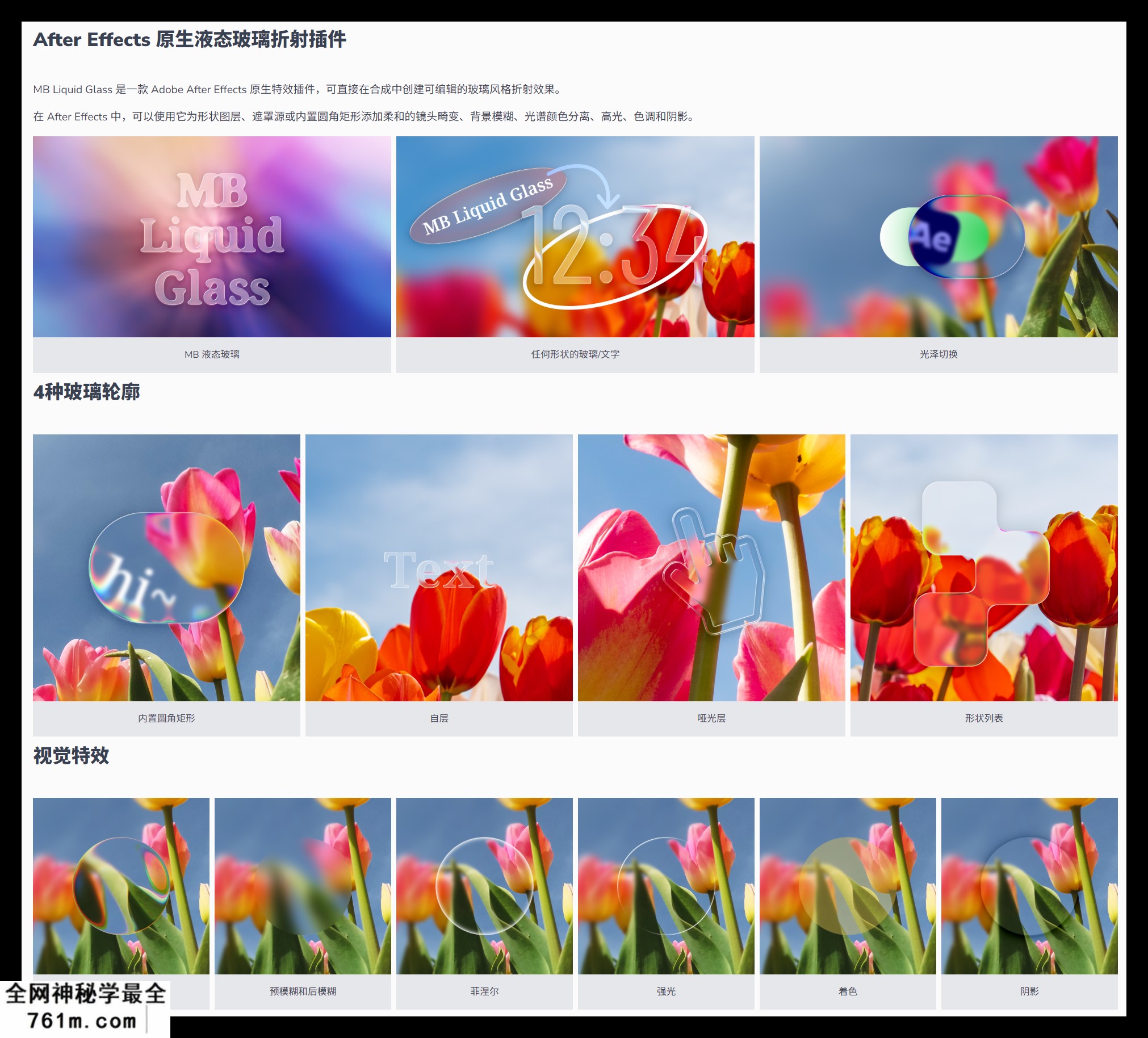Click the "自层" caption
Screen dimensions: 1148x1038
point(439,718)
